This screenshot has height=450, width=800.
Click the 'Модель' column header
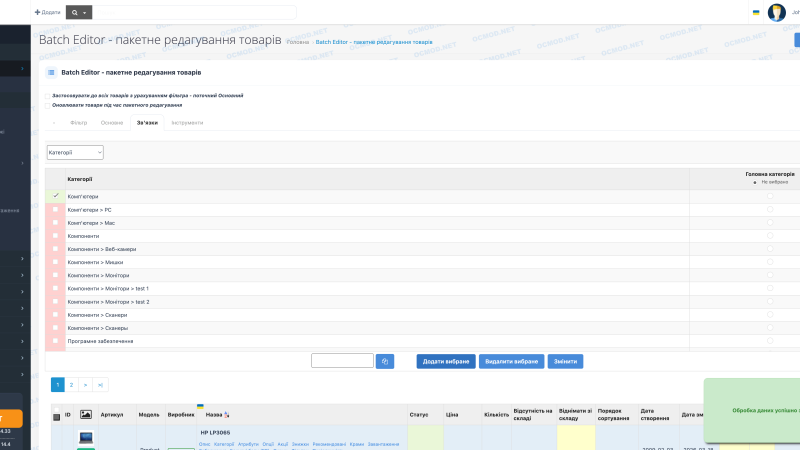pos(149,415)
